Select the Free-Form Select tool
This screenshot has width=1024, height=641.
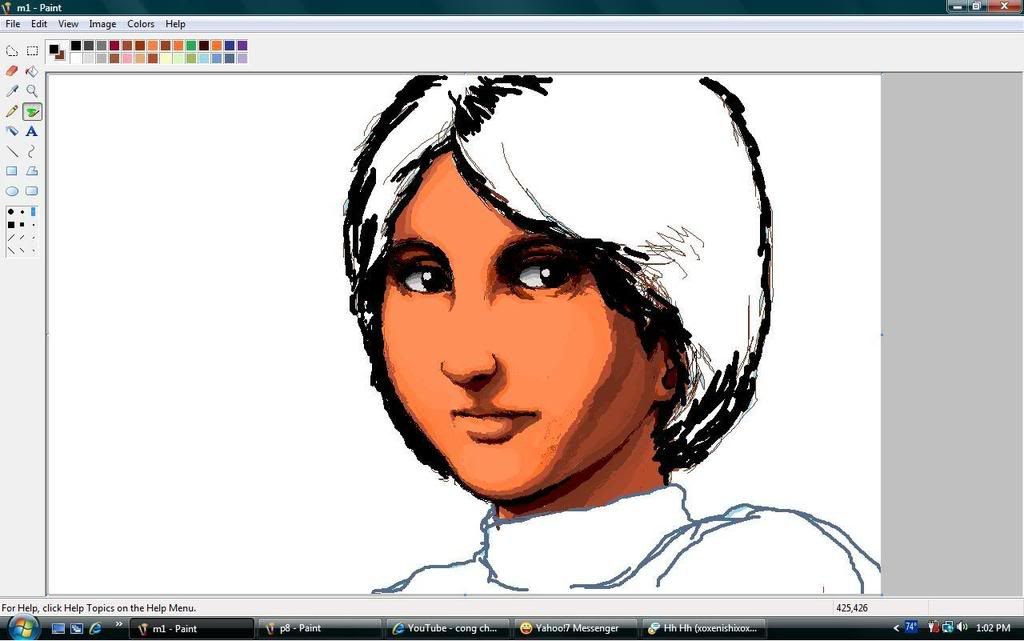tap(12, 50)
